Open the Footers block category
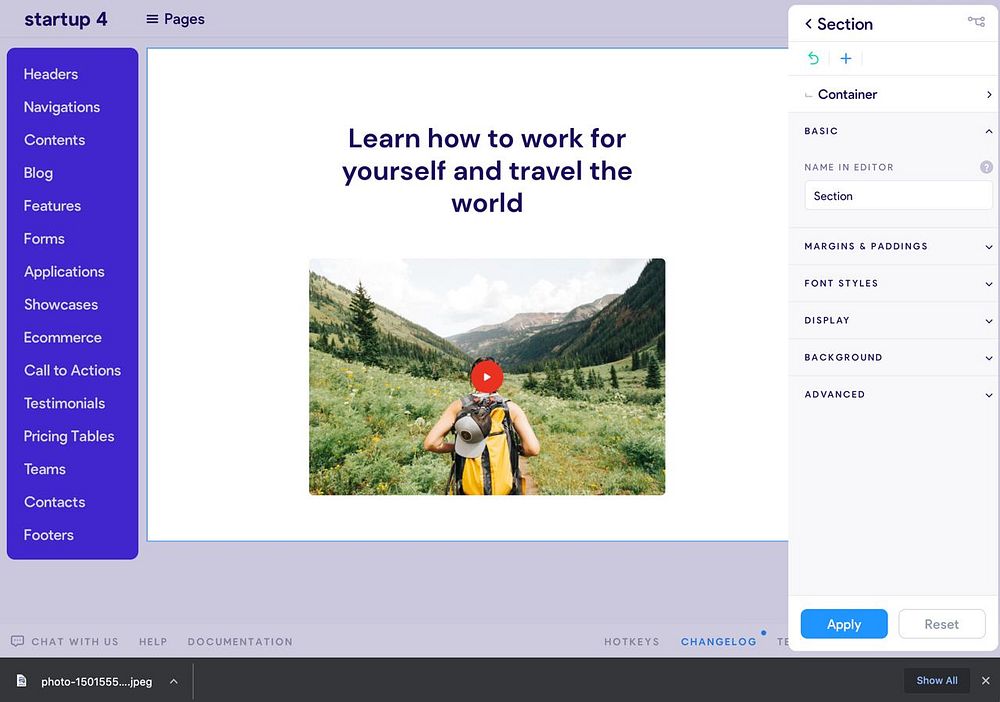The image size is (1000, 702). (x=48, y=535)
